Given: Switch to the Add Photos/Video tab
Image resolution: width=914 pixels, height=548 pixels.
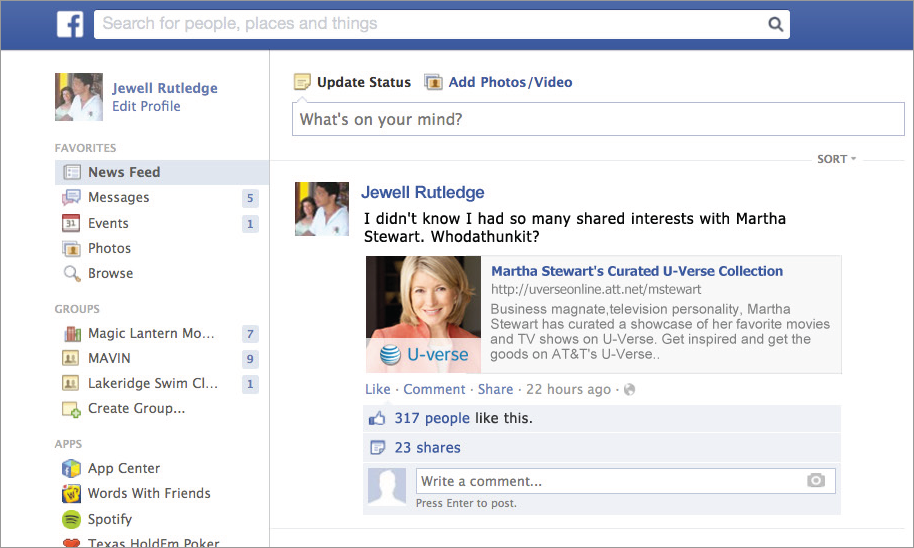Looking at the screenshot, I should click(510, 82).
